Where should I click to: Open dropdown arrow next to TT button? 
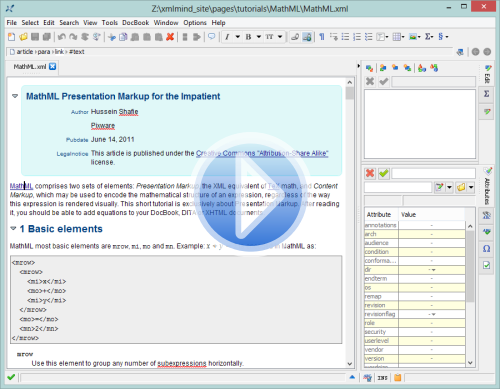click(x=280, y=37)
